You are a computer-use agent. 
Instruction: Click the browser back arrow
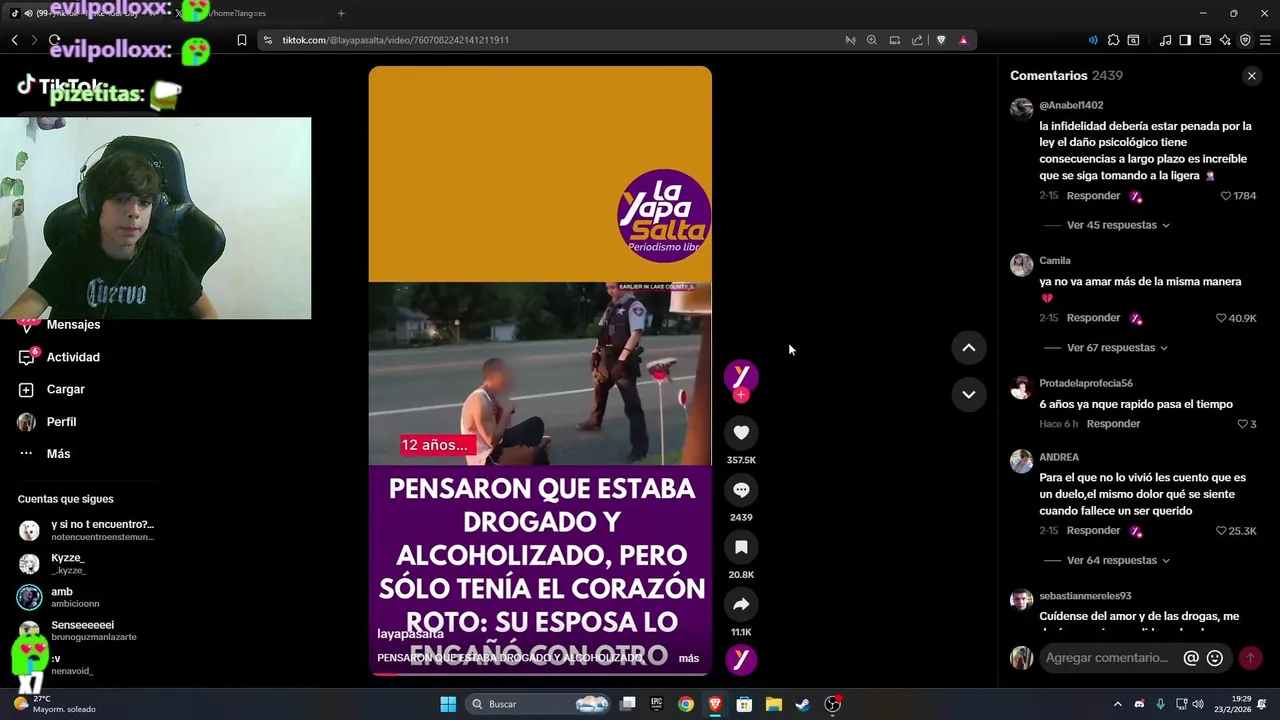(15, 40)
